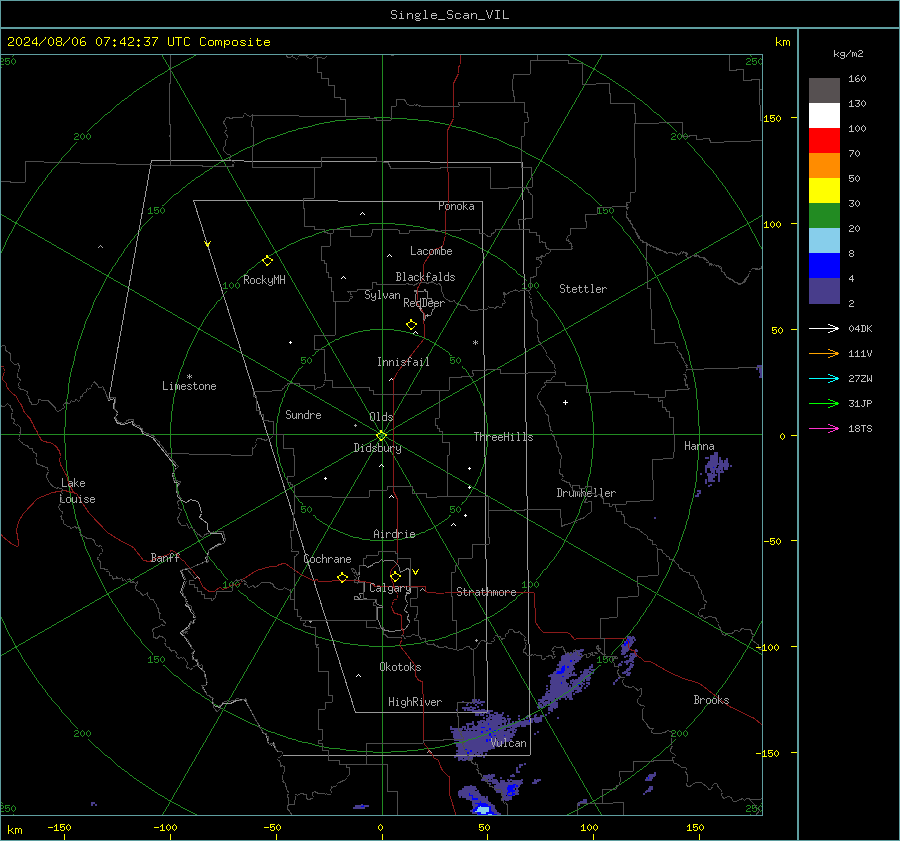Click the RockyMH label
The image size is (900, 841).
coord(264,280)
